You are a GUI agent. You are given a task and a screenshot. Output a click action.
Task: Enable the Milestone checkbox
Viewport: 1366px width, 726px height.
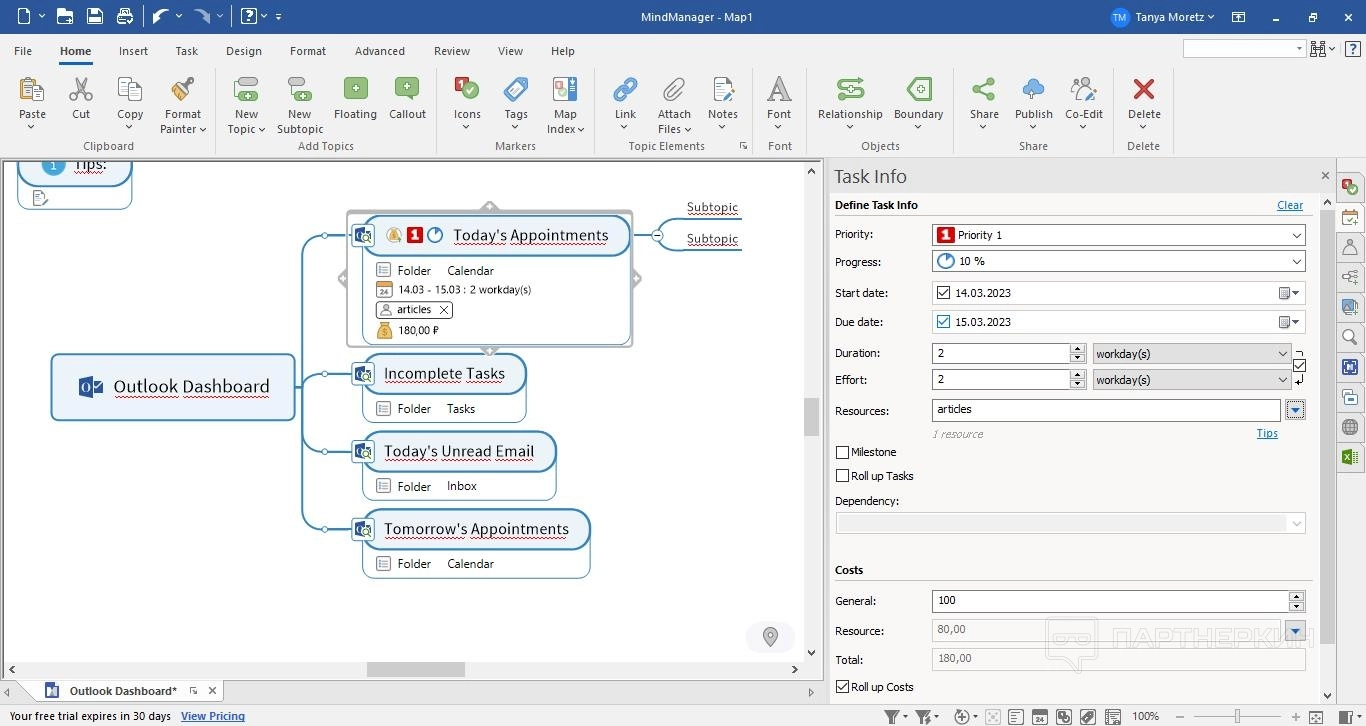843,452
